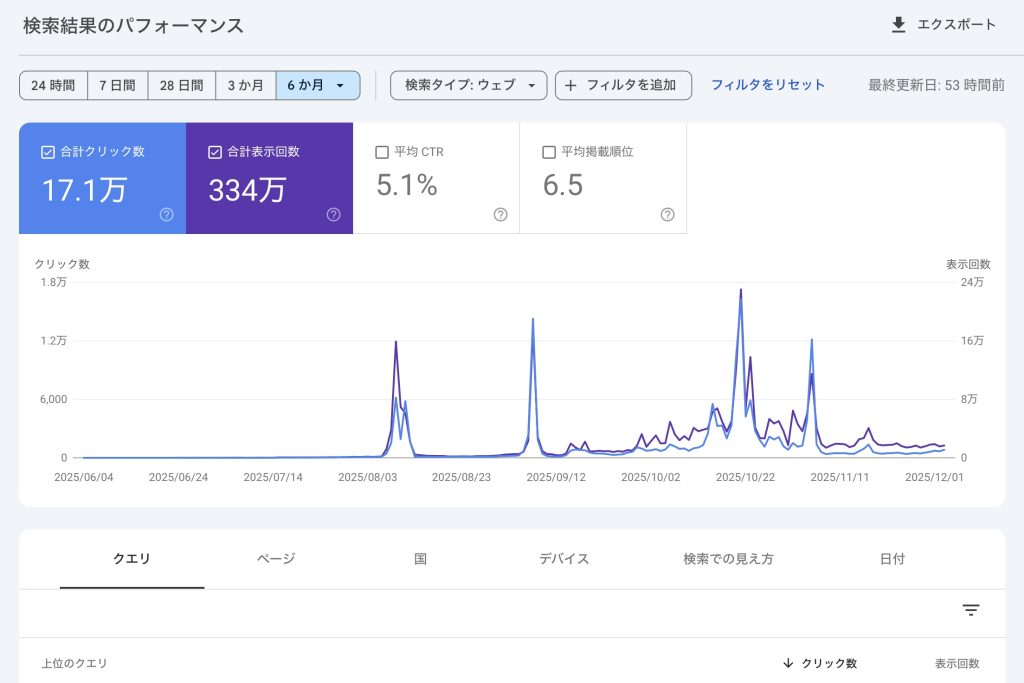Uncheck the 合計クリック数 checkbox

[x=48, y=152]
